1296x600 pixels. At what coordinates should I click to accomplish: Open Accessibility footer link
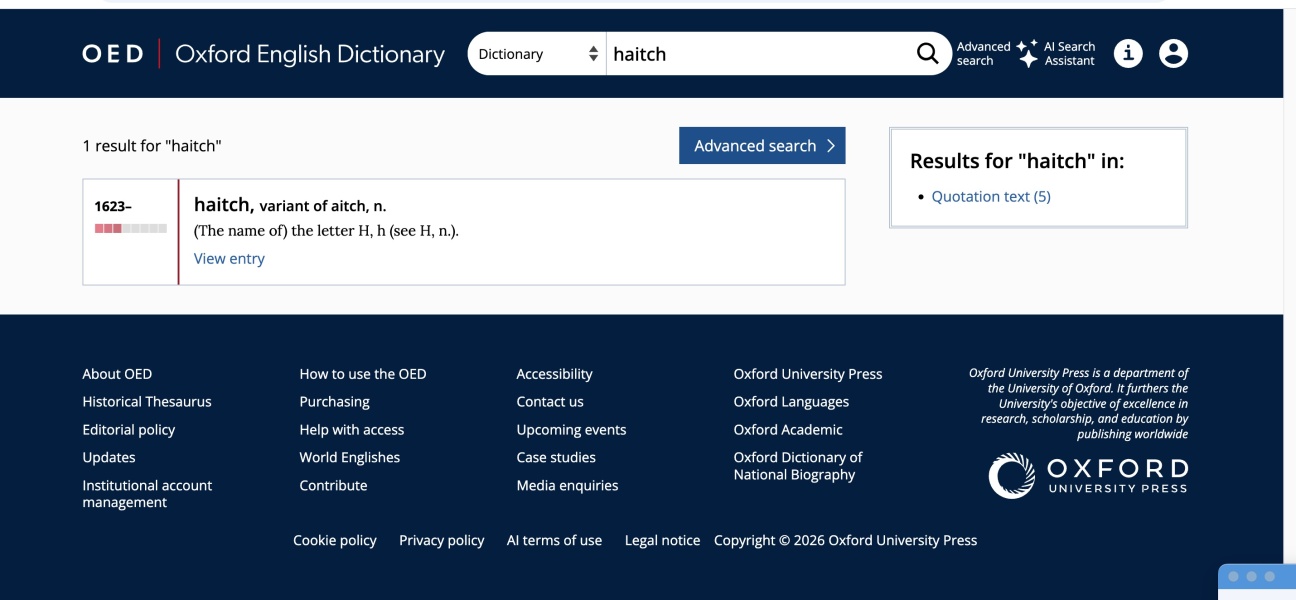pos(555,374)
